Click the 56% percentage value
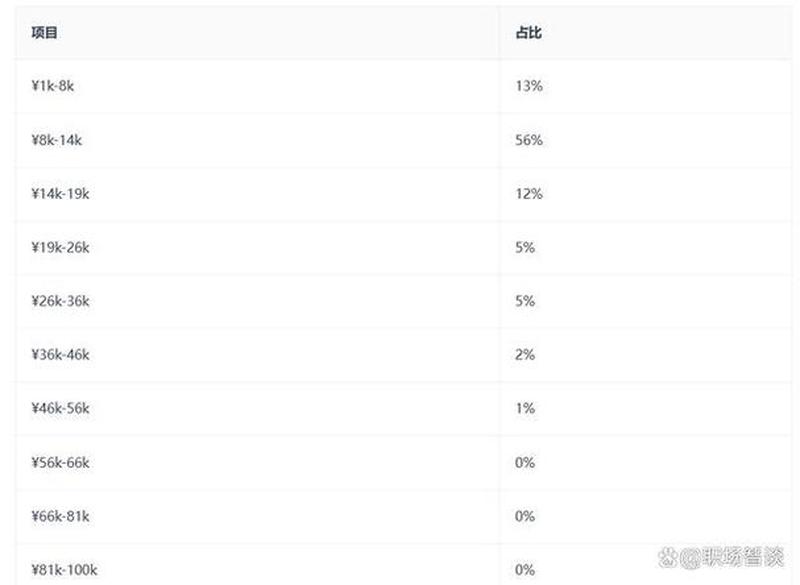800x585 pixels. point(529,140)
